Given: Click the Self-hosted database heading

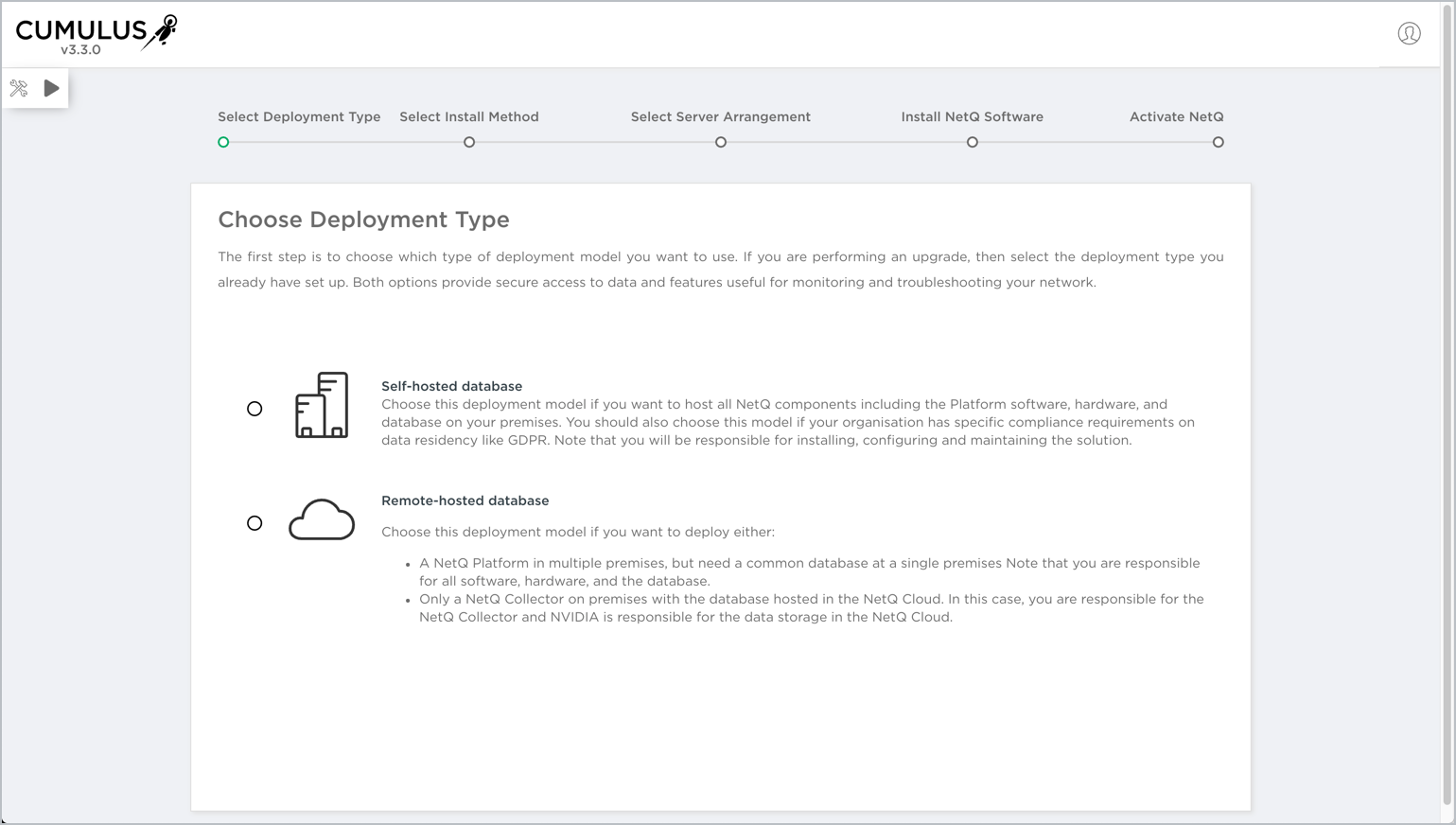Looking at the screenshot, I should pos(451,386).
